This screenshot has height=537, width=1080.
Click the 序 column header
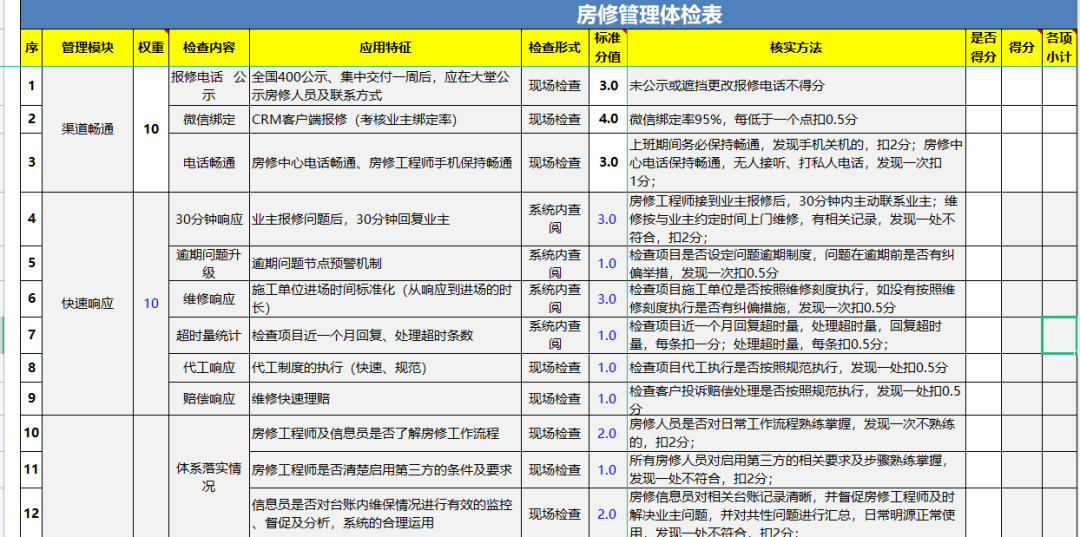pyautogui.click(x=32, y=48)
